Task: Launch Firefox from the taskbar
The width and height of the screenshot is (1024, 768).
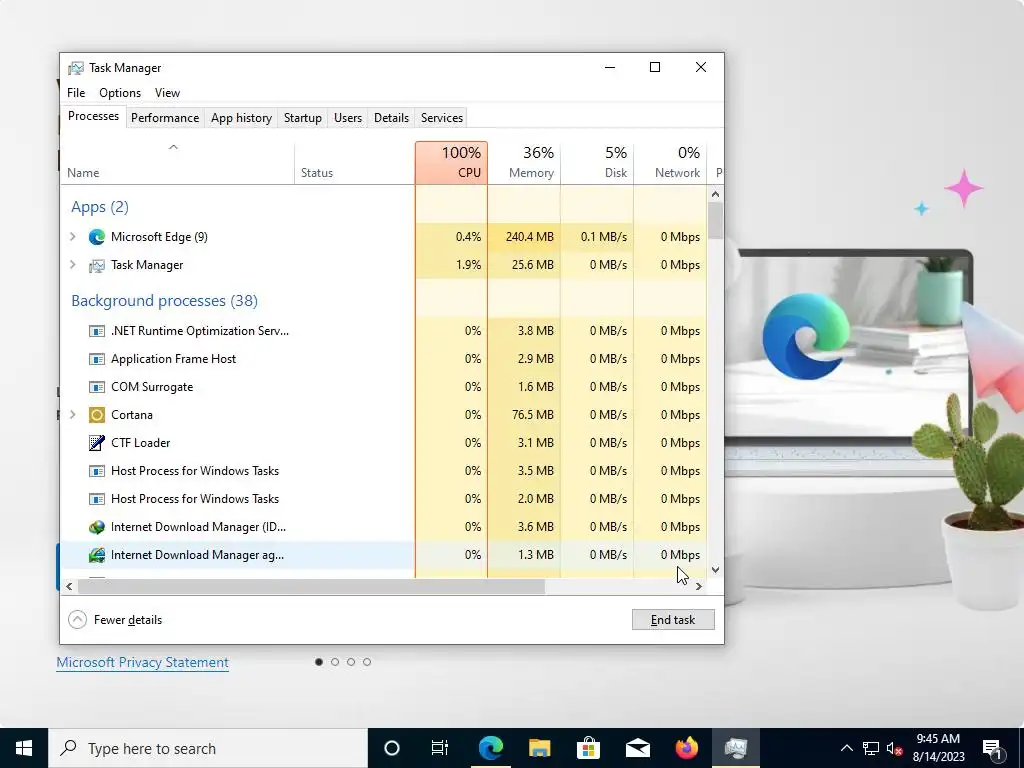Action: coord(686,748)
